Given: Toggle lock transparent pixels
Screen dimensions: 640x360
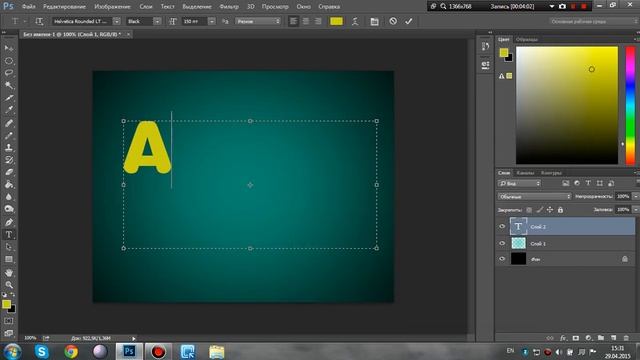Looking at the screenshot, I should tap(529, 210).
